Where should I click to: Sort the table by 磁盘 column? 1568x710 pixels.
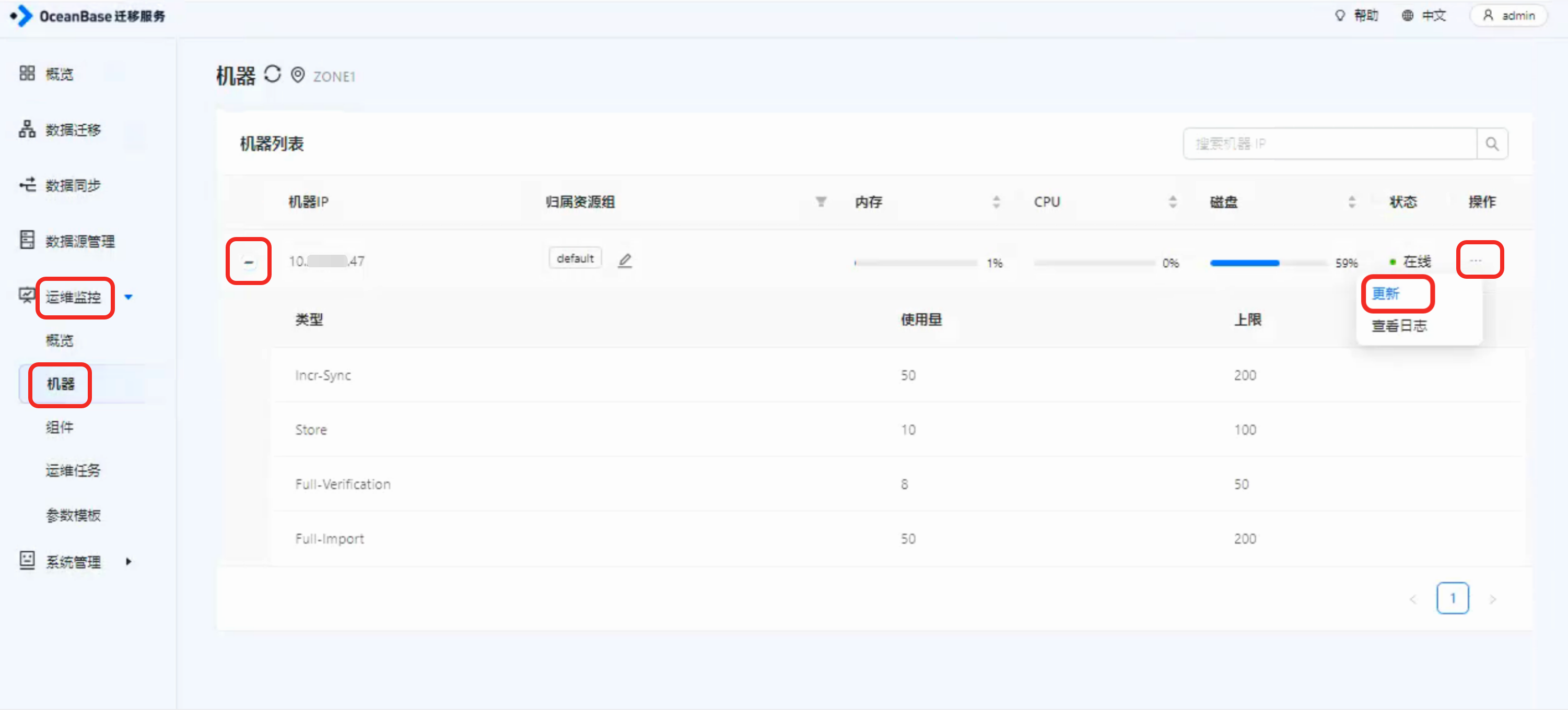click(x=1351, y=202)
